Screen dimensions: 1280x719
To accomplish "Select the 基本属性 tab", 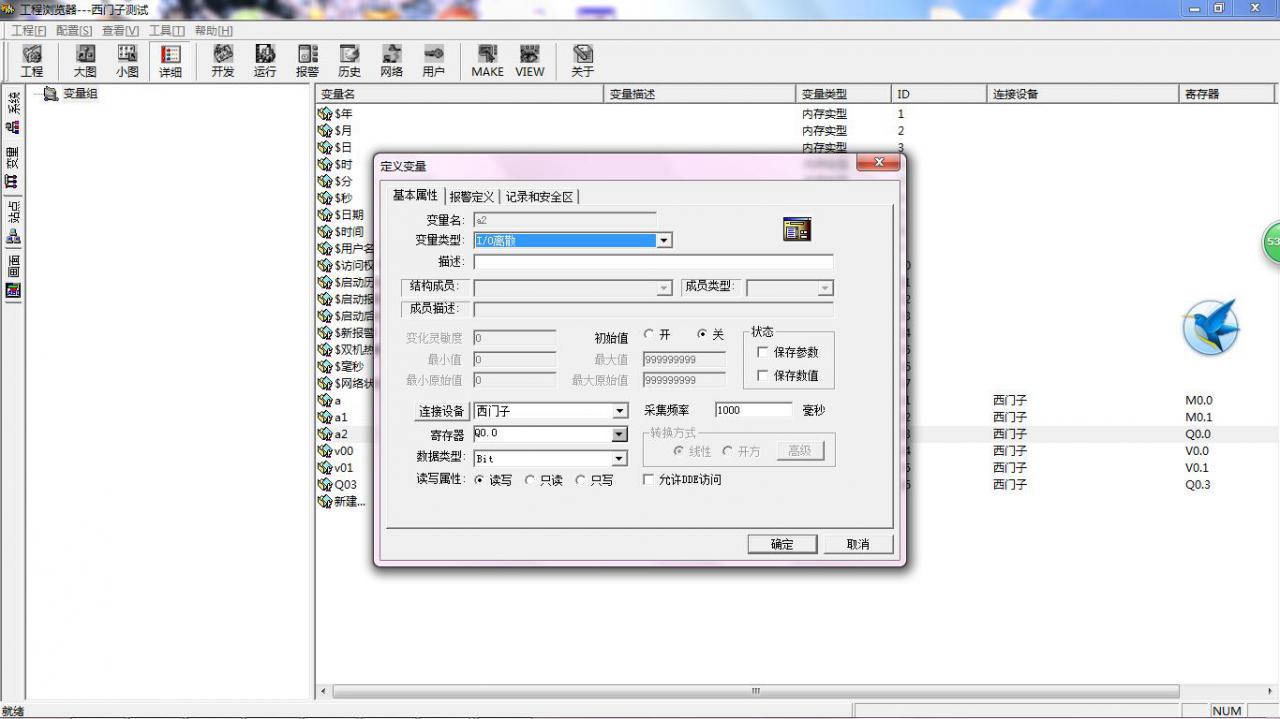I will click(x=415, y=195).
